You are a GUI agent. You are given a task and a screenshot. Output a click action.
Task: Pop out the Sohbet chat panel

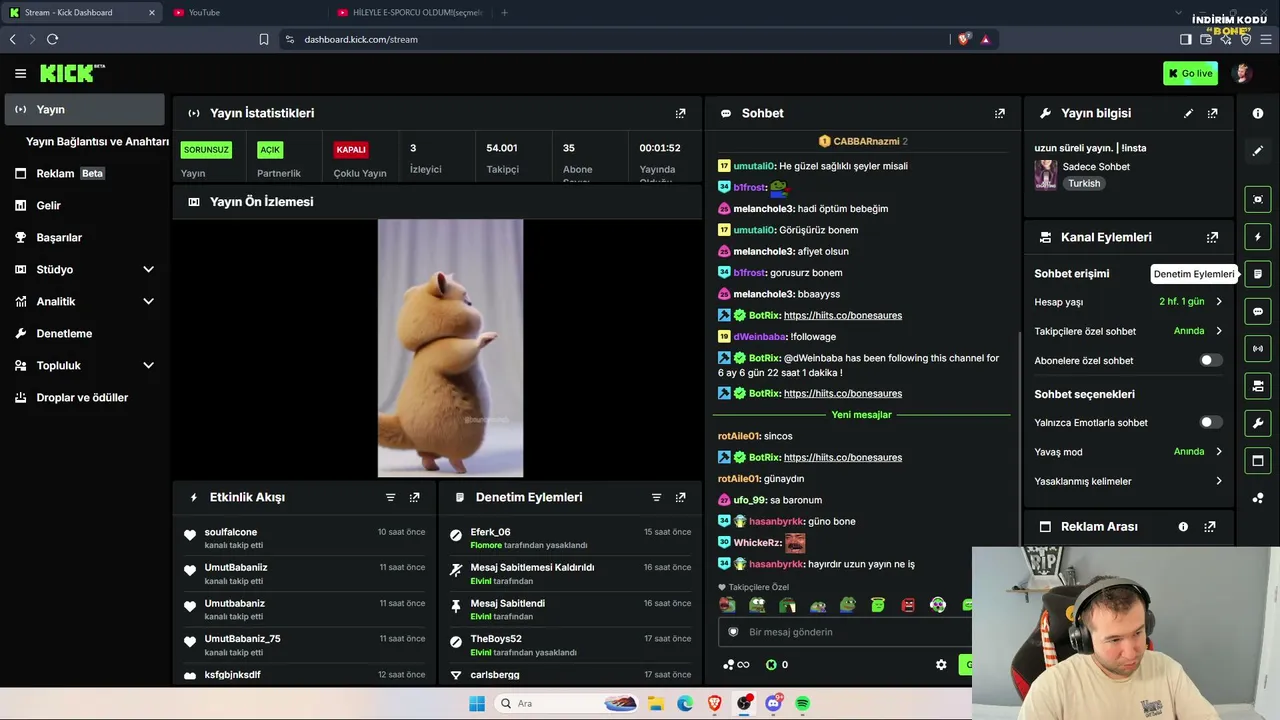(x=999, y=113)
